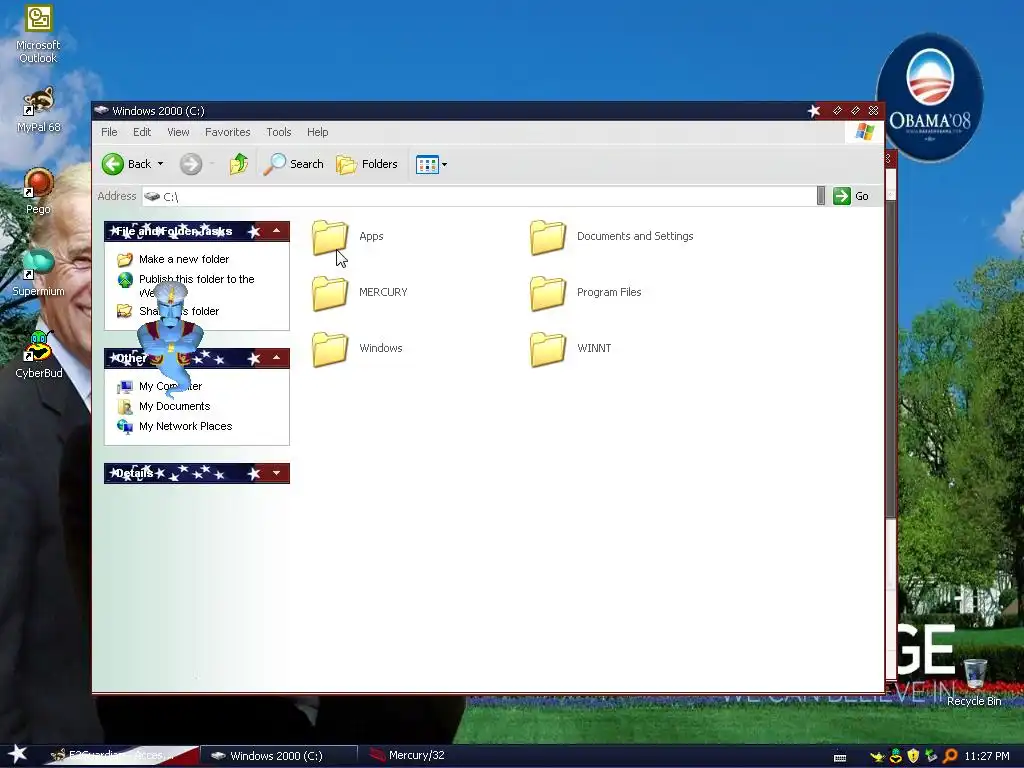Open the Edit menu

pyautogui.click(x=142, y=132)
